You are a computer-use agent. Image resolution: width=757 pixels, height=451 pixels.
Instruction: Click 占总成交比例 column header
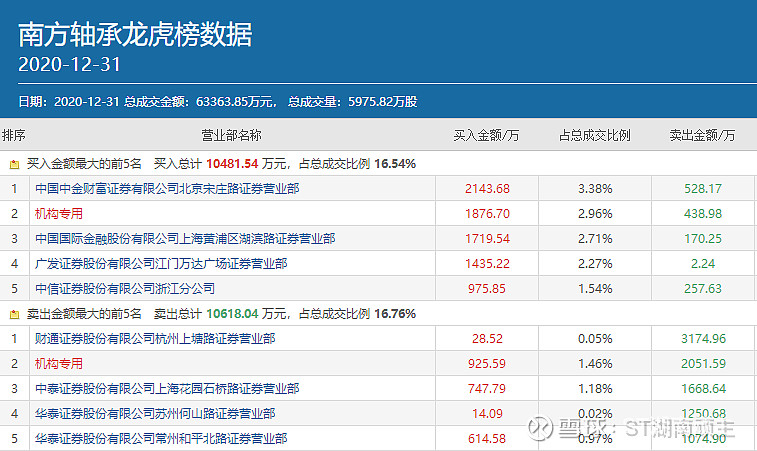595,135
